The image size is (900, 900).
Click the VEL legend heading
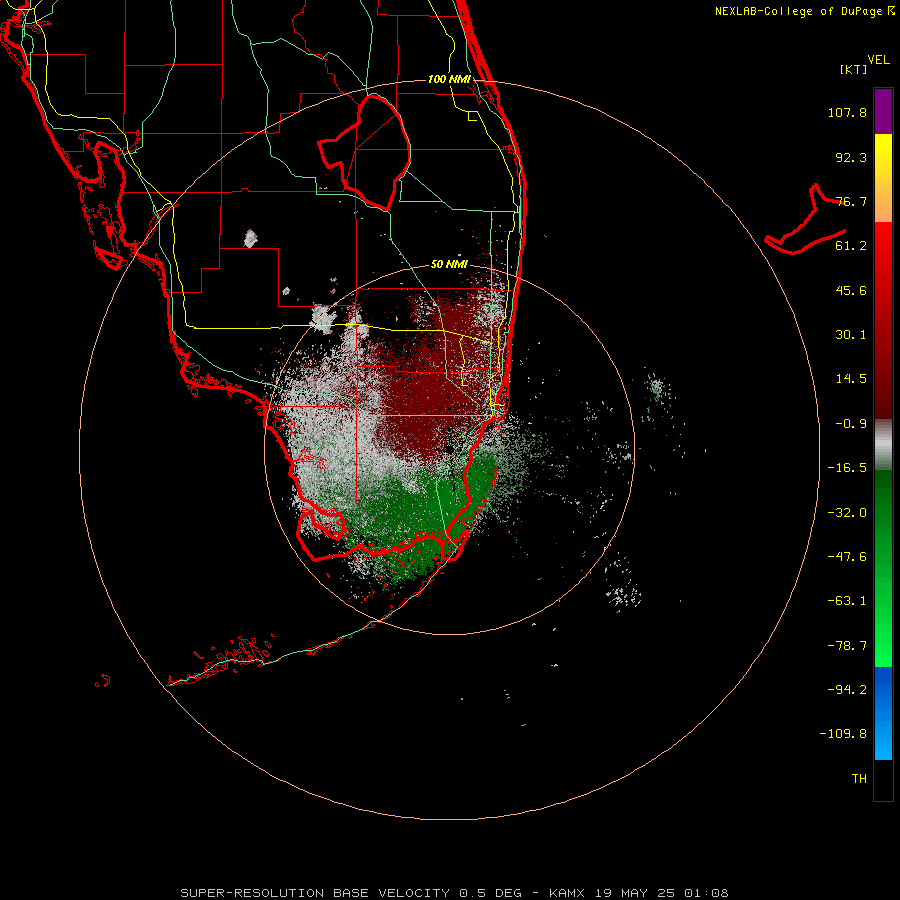(x=878, y=60)
